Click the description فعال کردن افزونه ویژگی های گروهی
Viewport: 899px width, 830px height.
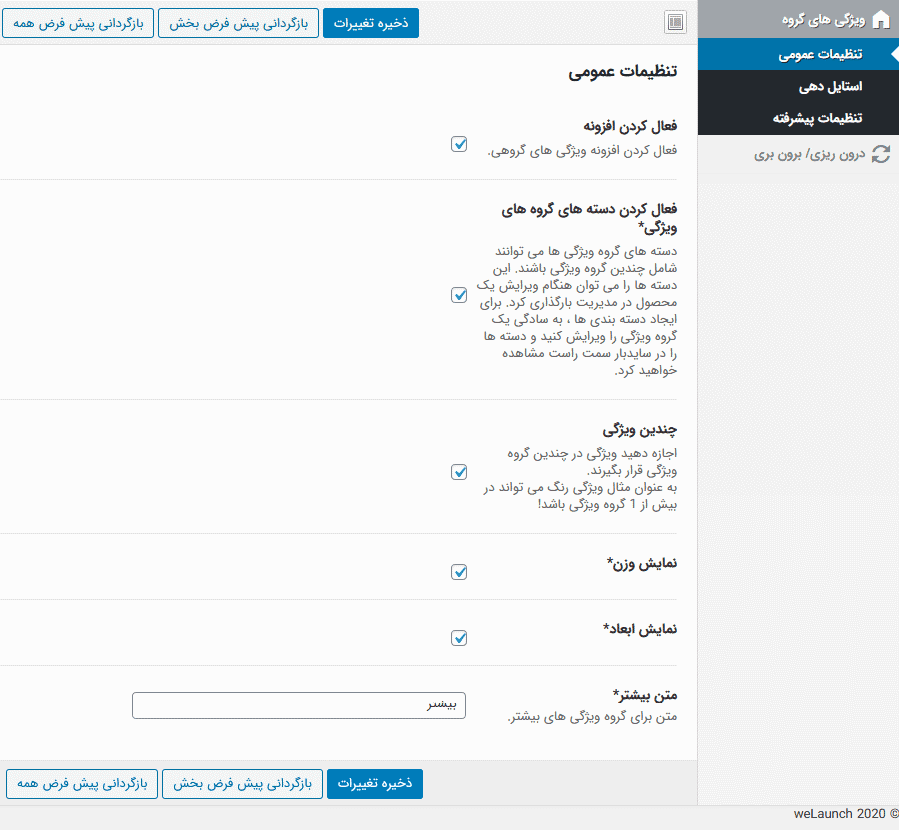582,151
